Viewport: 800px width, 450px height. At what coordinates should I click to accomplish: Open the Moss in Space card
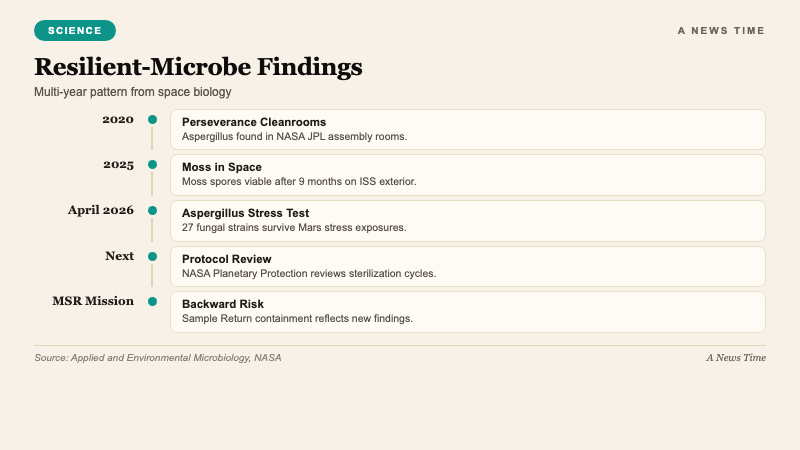(x=467, y=174)
